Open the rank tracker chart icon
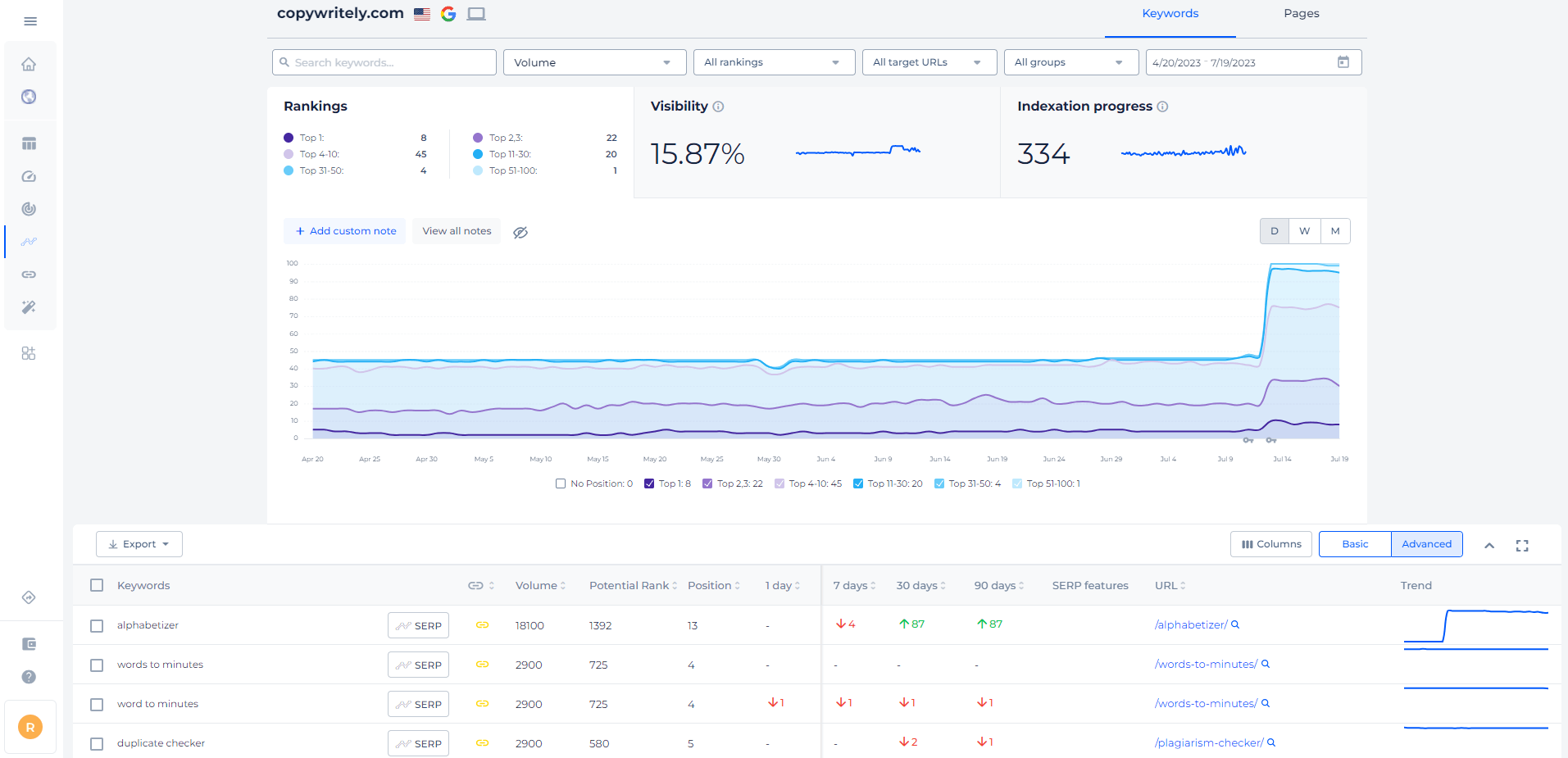The width and height of the screenshot is (1568, 758). tap(29, 242)
